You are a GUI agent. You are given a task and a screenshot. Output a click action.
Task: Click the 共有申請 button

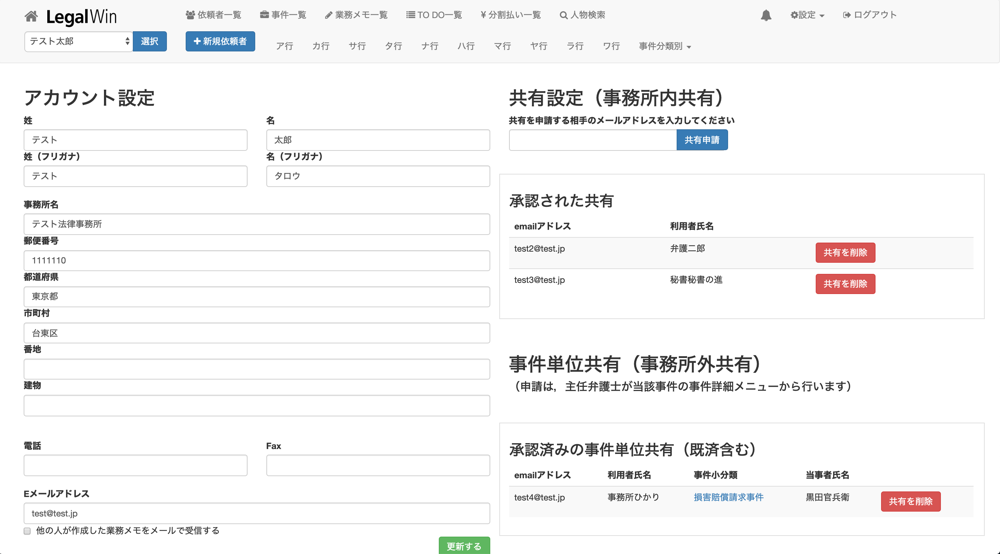point(702,140)
